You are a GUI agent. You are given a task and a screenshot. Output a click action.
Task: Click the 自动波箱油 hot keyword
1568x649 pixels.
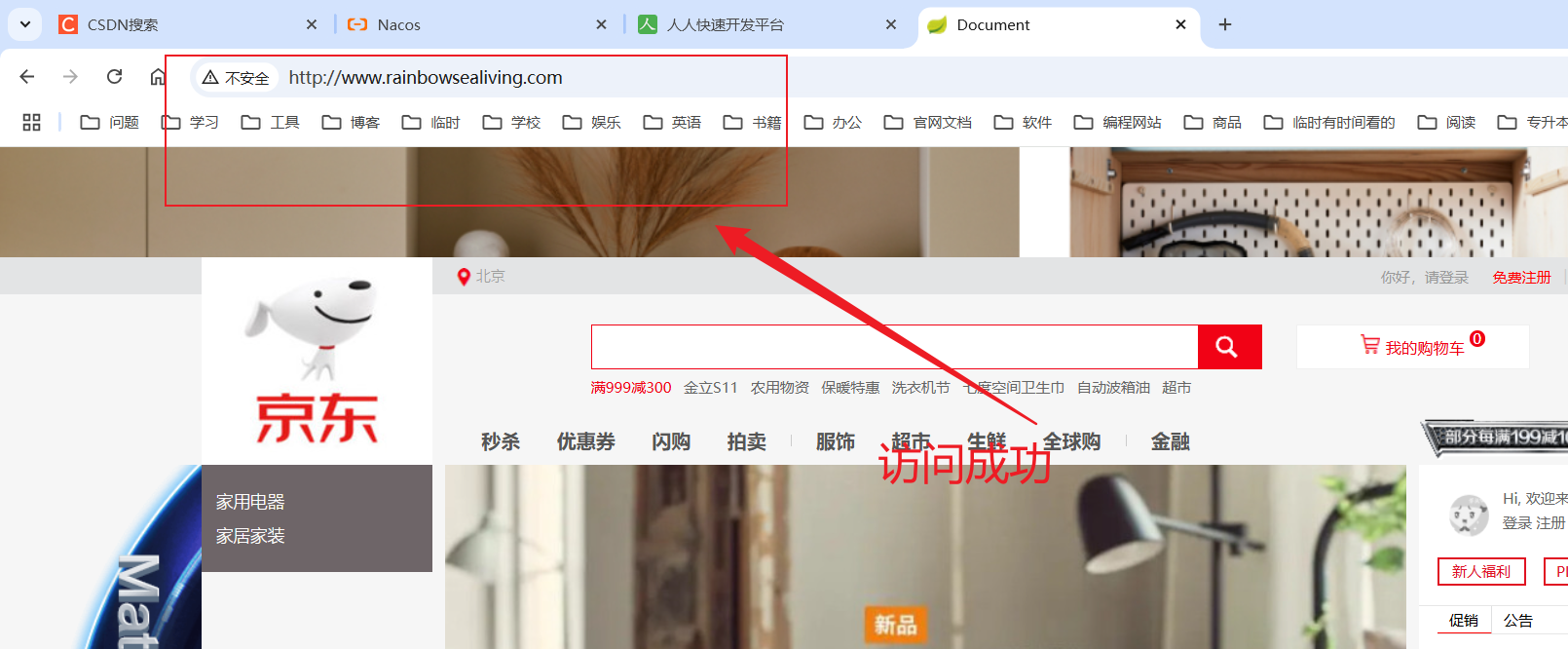tap(1113, 388)
